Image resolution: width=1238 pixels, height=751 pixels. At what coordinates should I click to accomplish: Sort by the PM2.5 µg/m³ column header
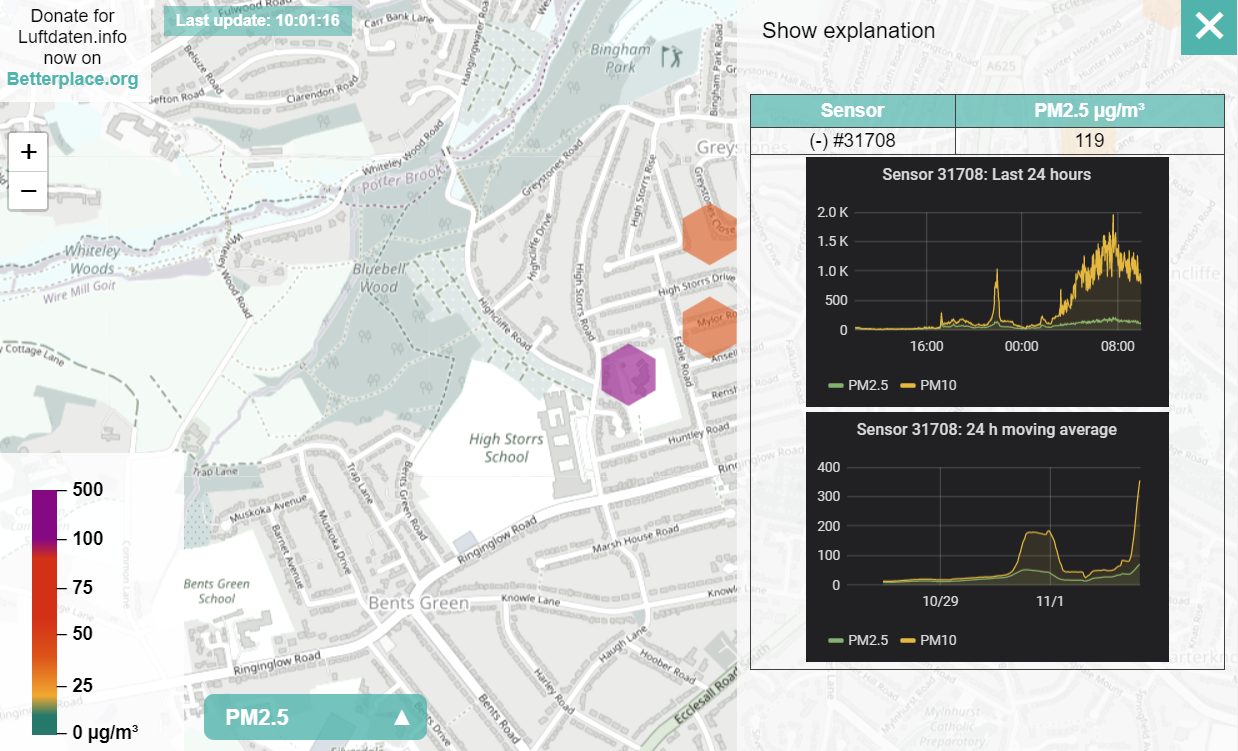click(x=1089, y=111)
